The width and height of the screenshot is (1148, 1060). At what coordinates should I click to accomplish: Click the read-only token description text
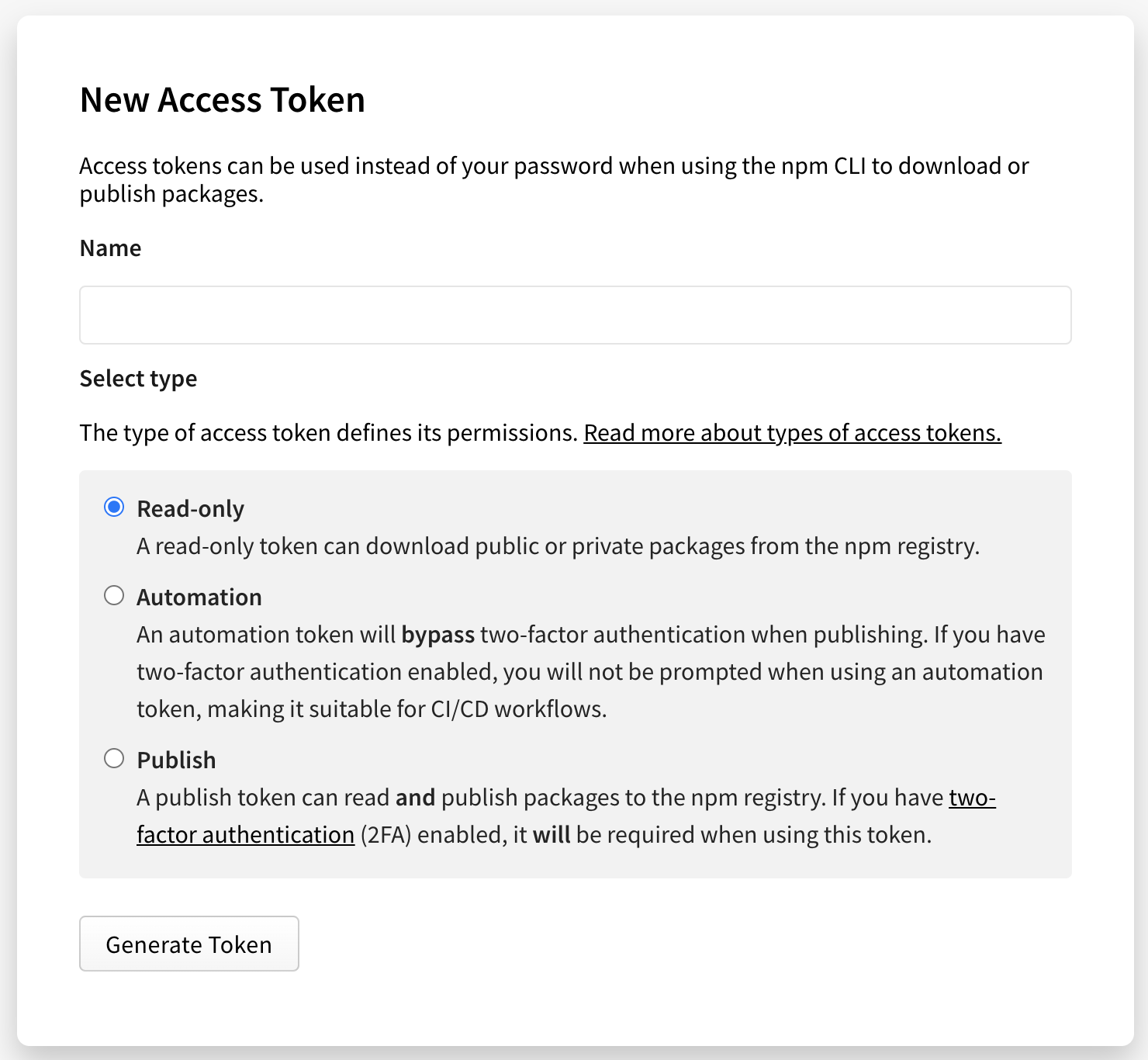pos(558,546)
